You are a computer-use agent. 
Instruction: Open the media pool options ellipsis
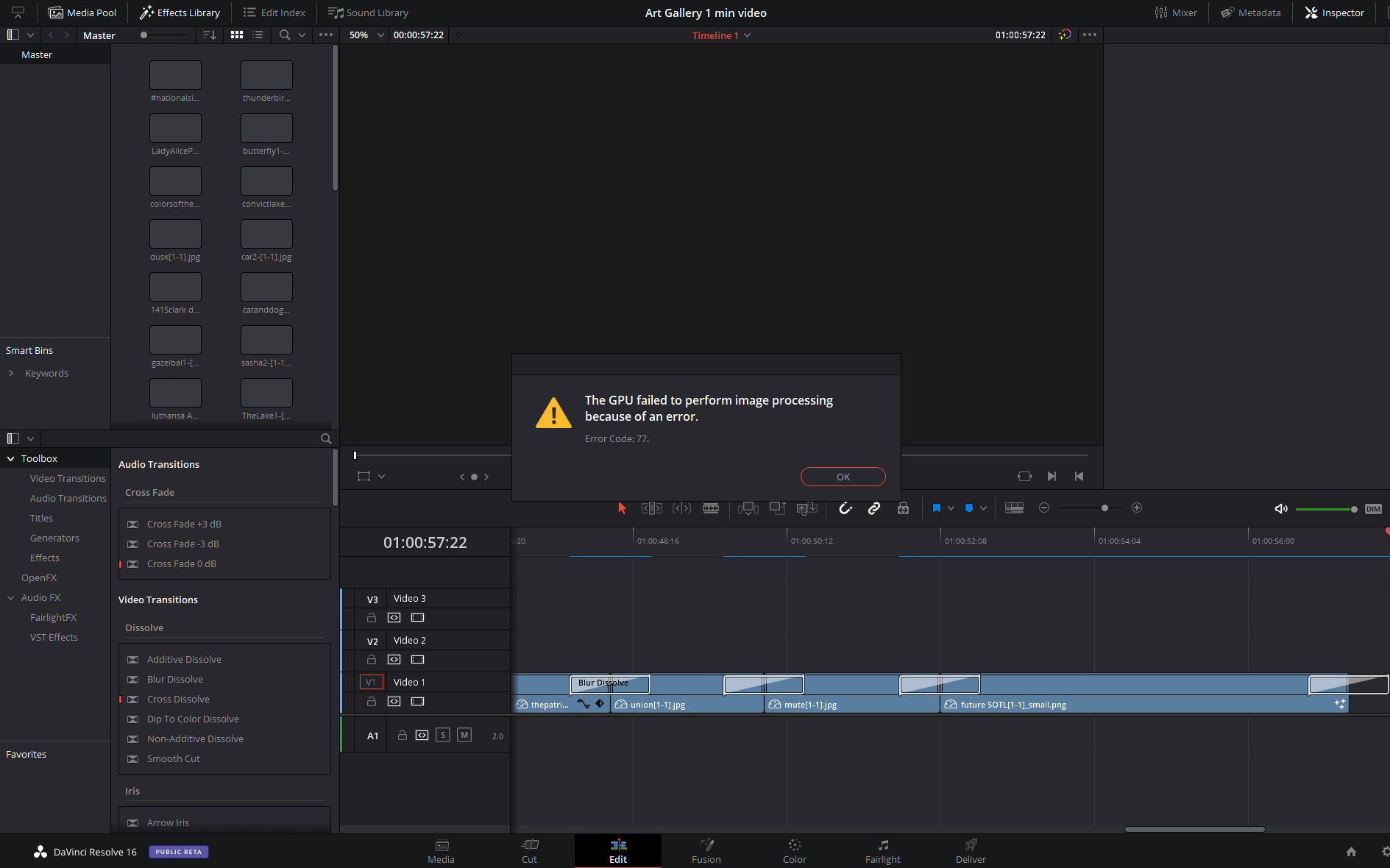coord(326,35)
